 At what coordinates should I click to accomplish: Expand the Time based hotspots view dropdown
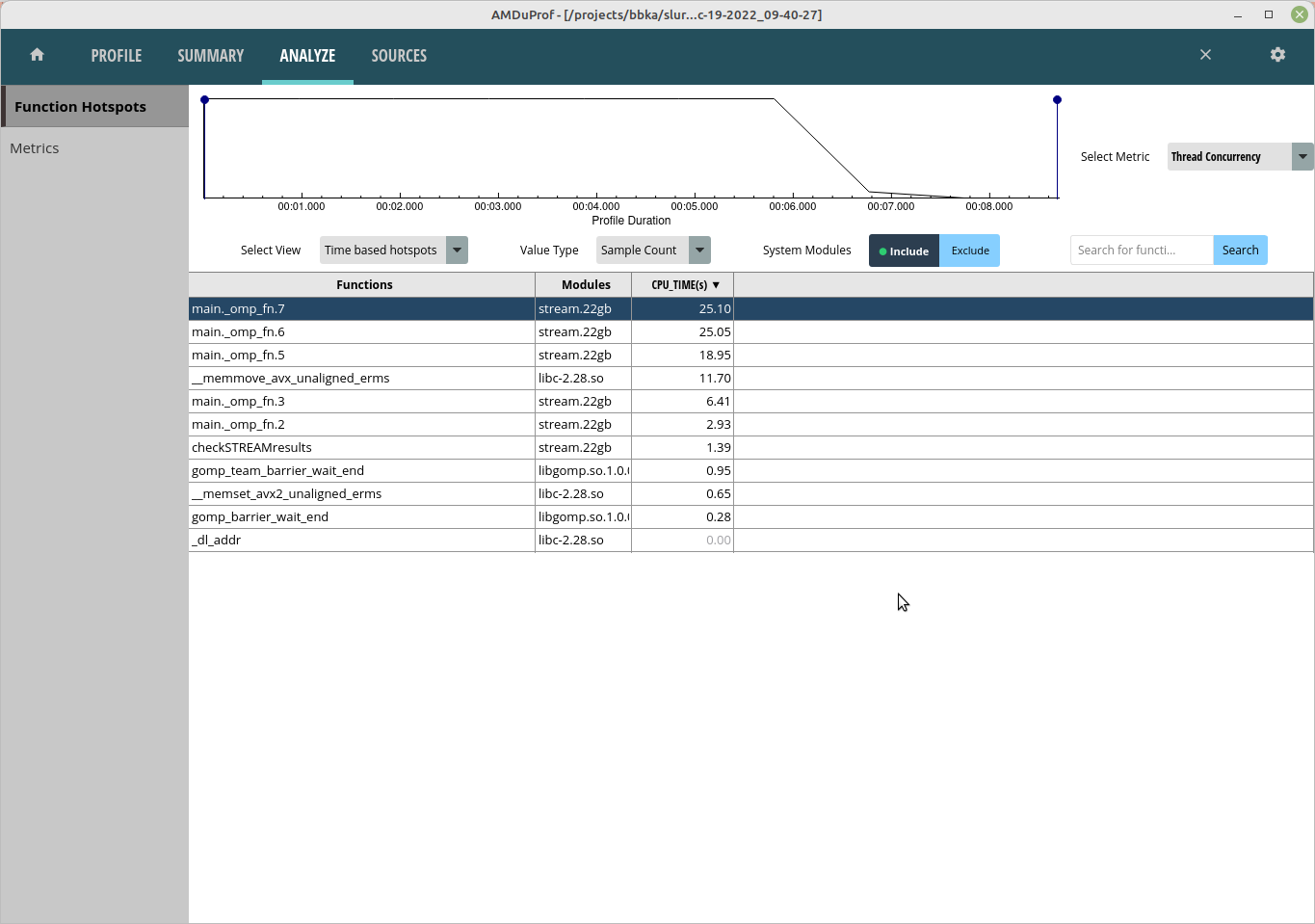click(x=457, y=250)
